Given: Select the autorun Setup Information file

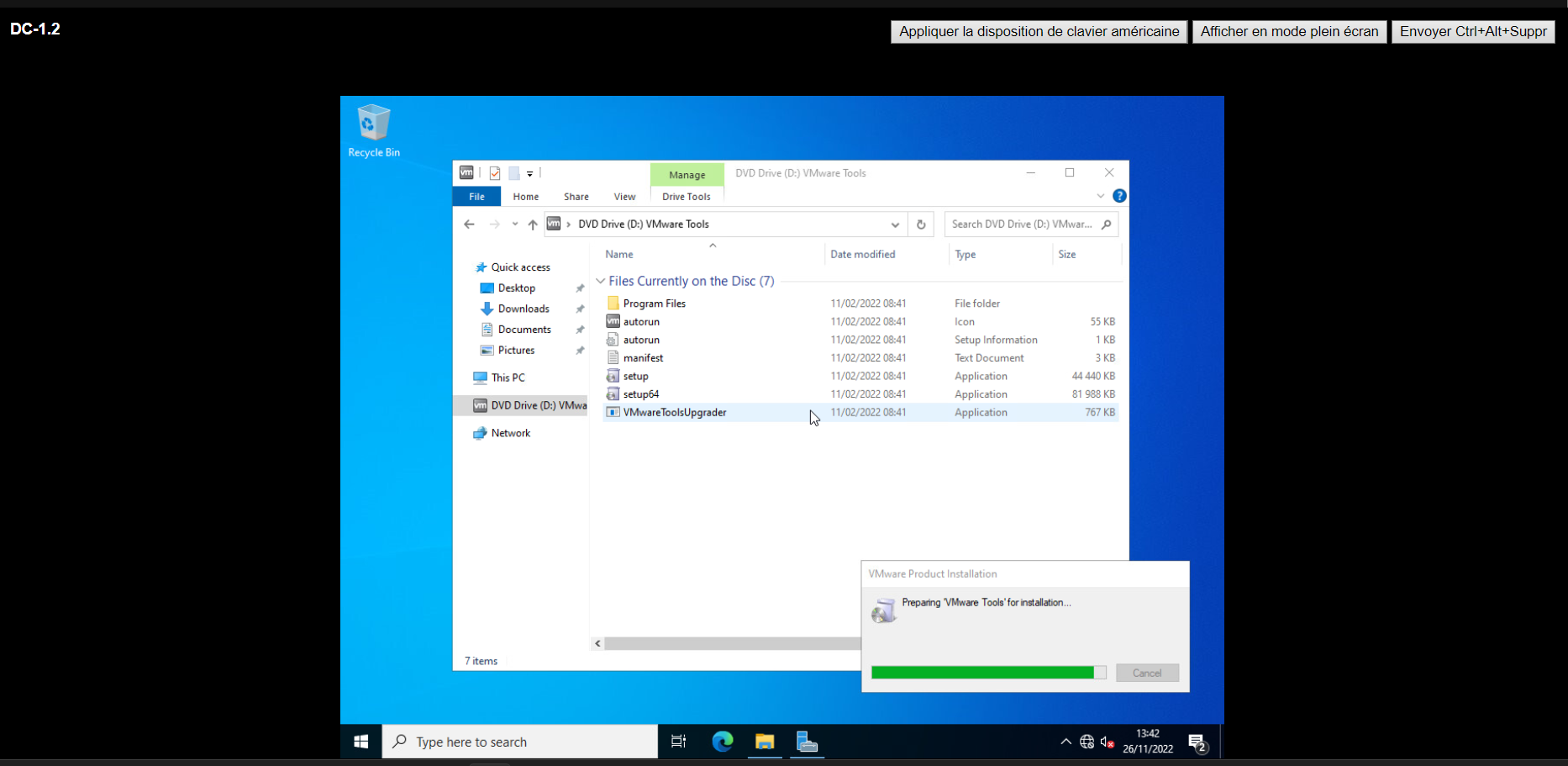Looking at the screenshot, I should [860, 340].
